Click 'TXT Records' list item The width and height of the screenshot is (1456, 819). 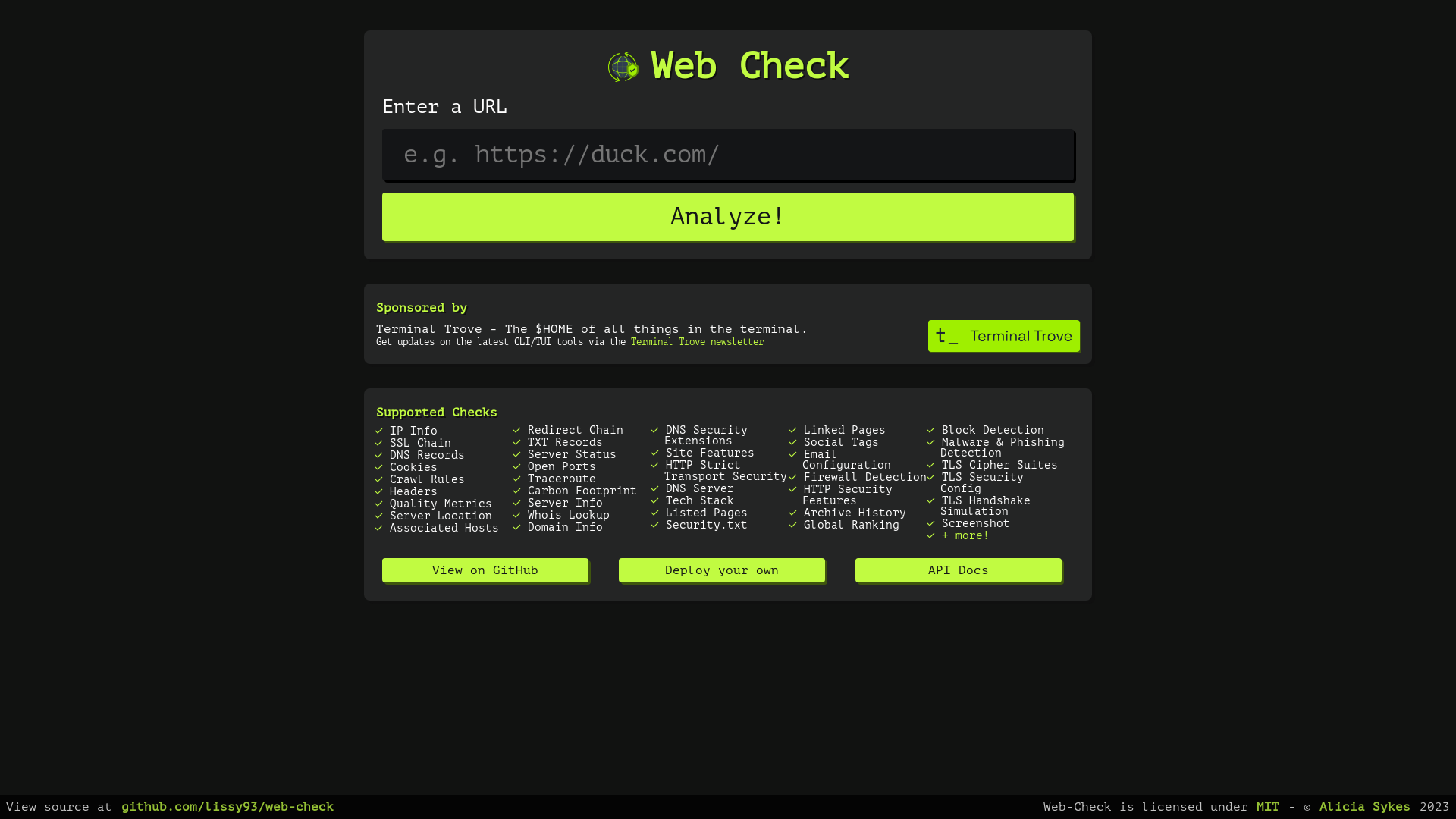click(x=565, y=442)
